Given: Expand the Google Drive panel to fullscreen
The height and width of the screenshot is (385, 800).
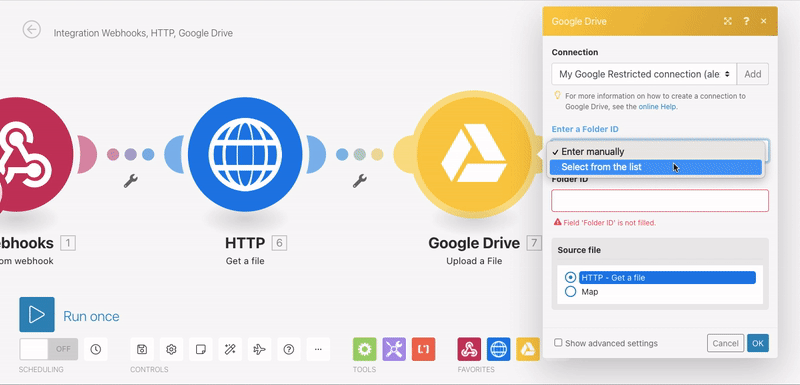Looking at the screenshot, I should click(728, 21).
